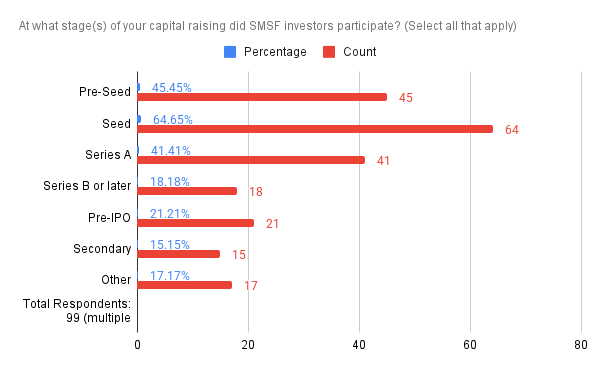600x371 pixels.
Task: Click the 64.65% data label
Action: pos(173,120)
